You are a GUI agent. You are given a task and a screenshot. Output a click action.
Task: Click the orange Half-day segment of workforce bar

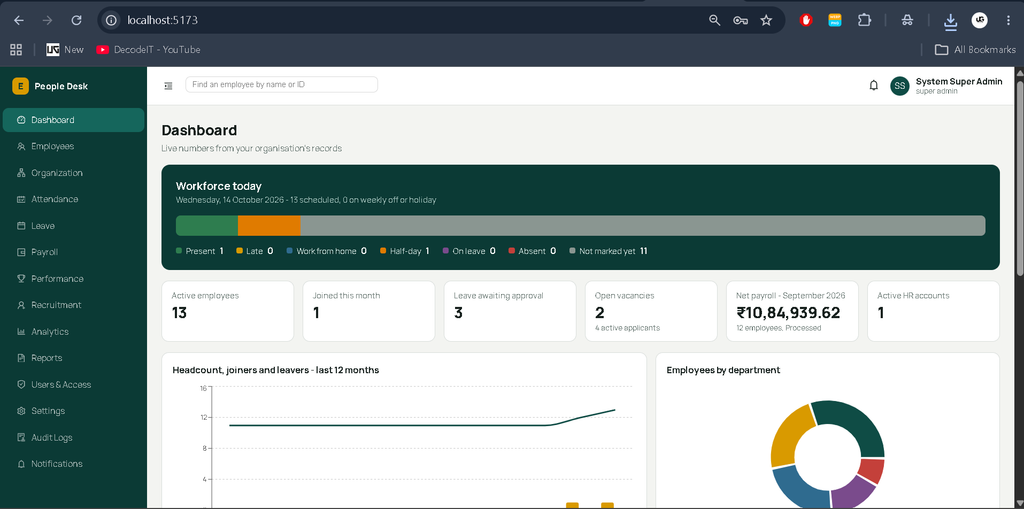[x=269, y=225]
